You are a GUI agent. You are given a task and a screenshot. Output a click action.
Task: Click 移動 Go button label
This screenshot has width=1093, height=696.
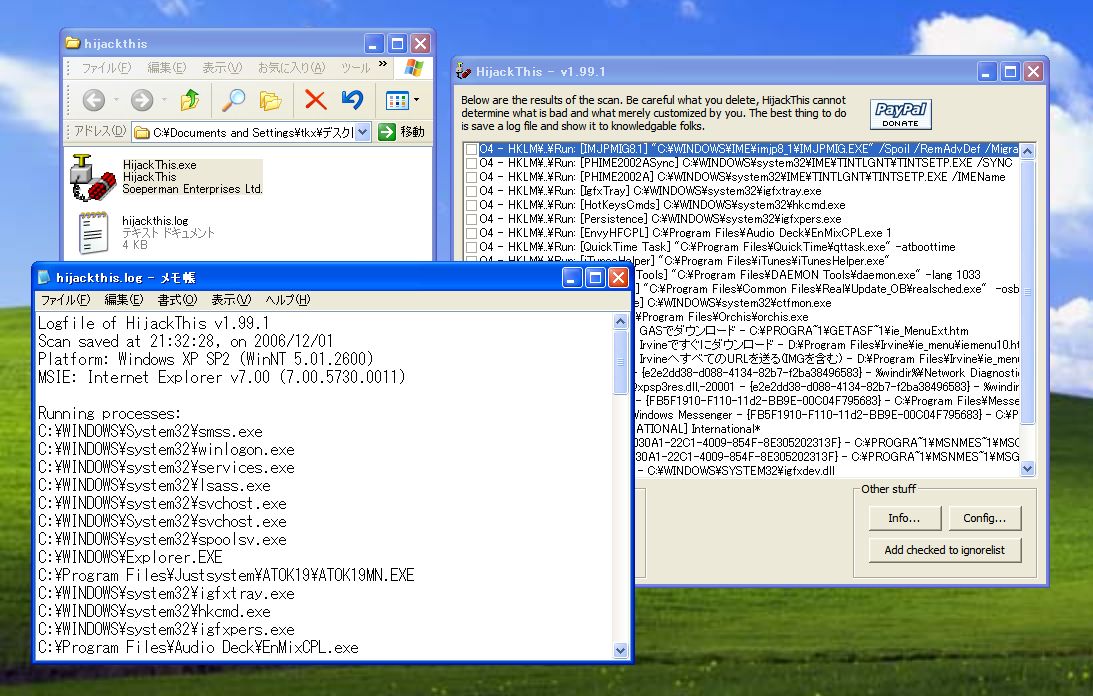tap(412, 132)
